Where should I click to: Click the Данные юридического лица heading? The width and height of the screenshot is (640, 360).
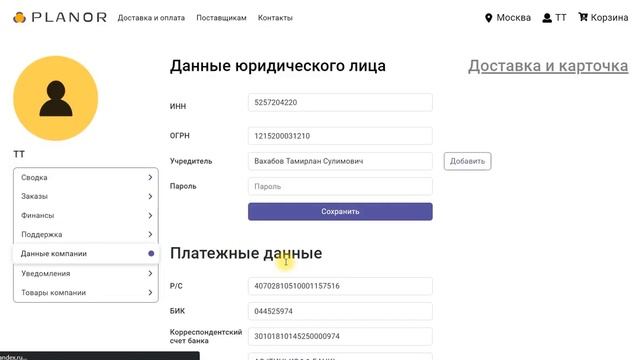coord(278,66)
